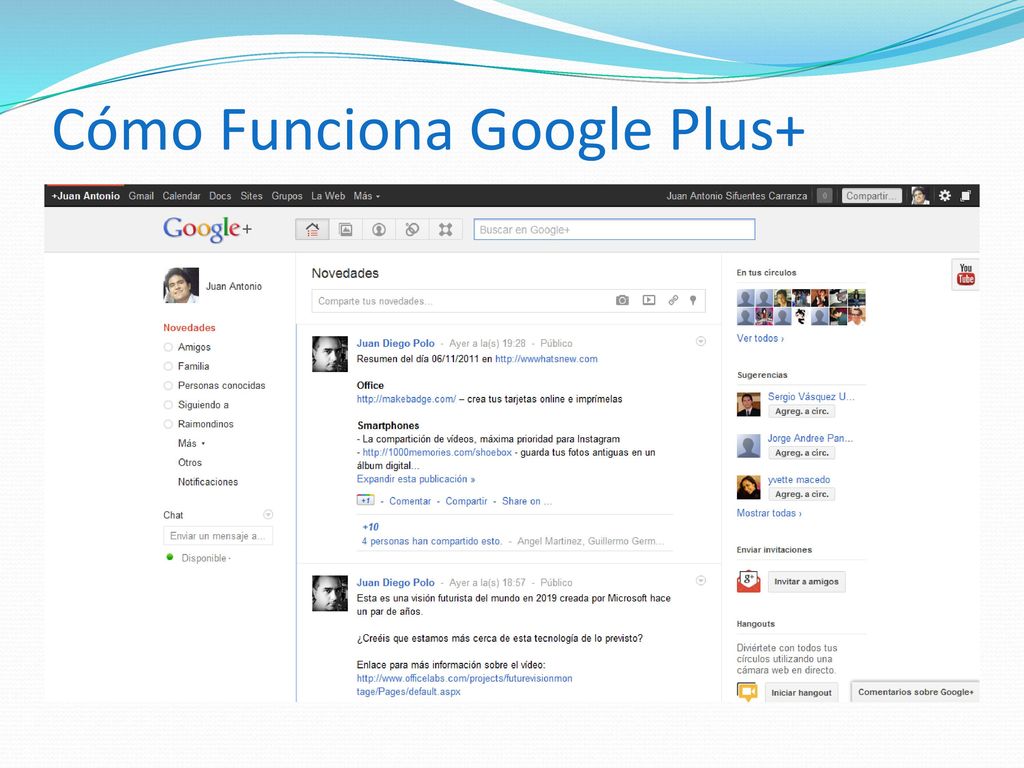The image size is (1024, 768).
Task: Open Docs from the top bar
Action: coord(220,195)
